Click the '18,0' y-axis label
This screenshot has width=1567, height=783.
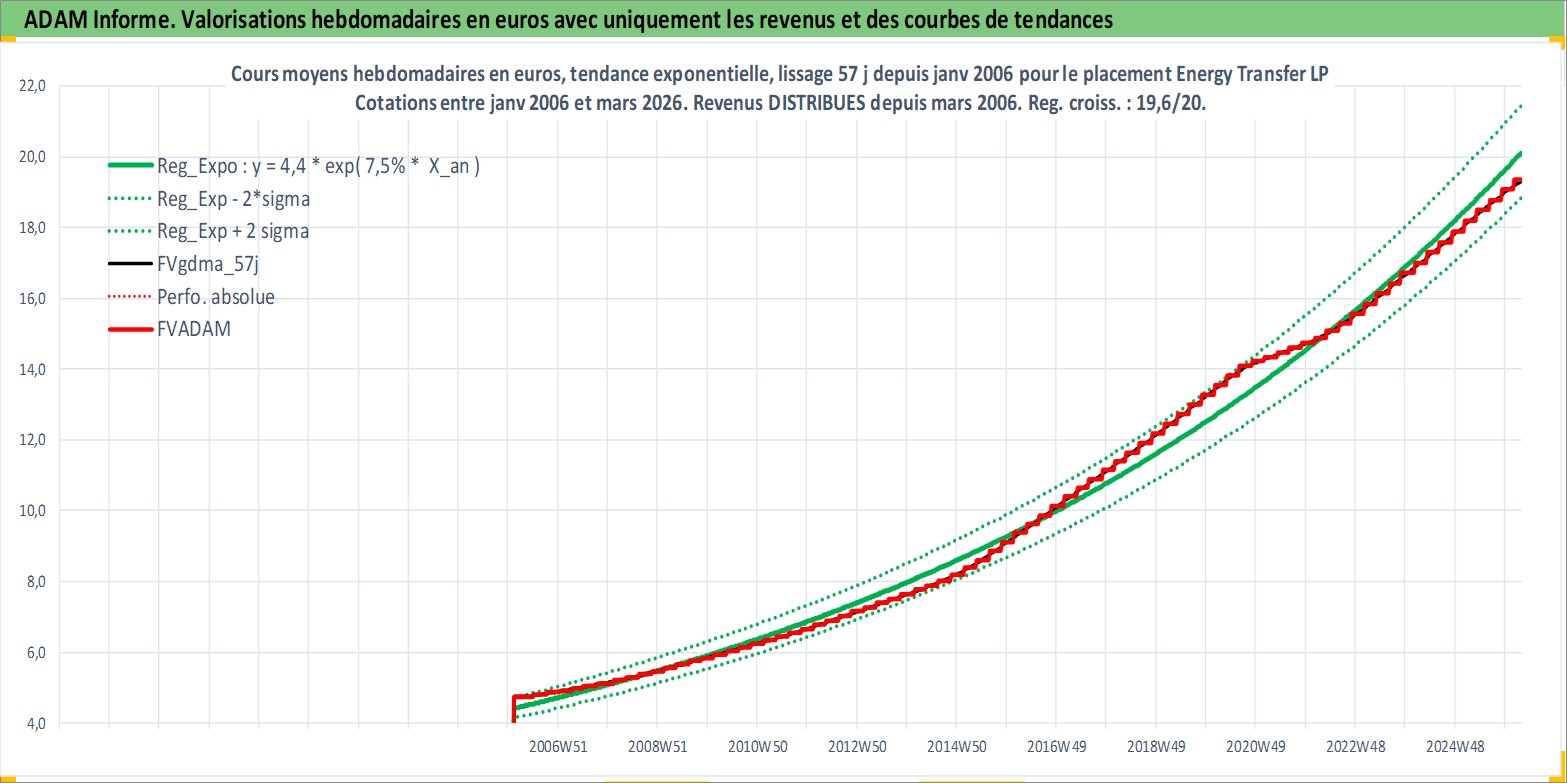pos(33,228)
